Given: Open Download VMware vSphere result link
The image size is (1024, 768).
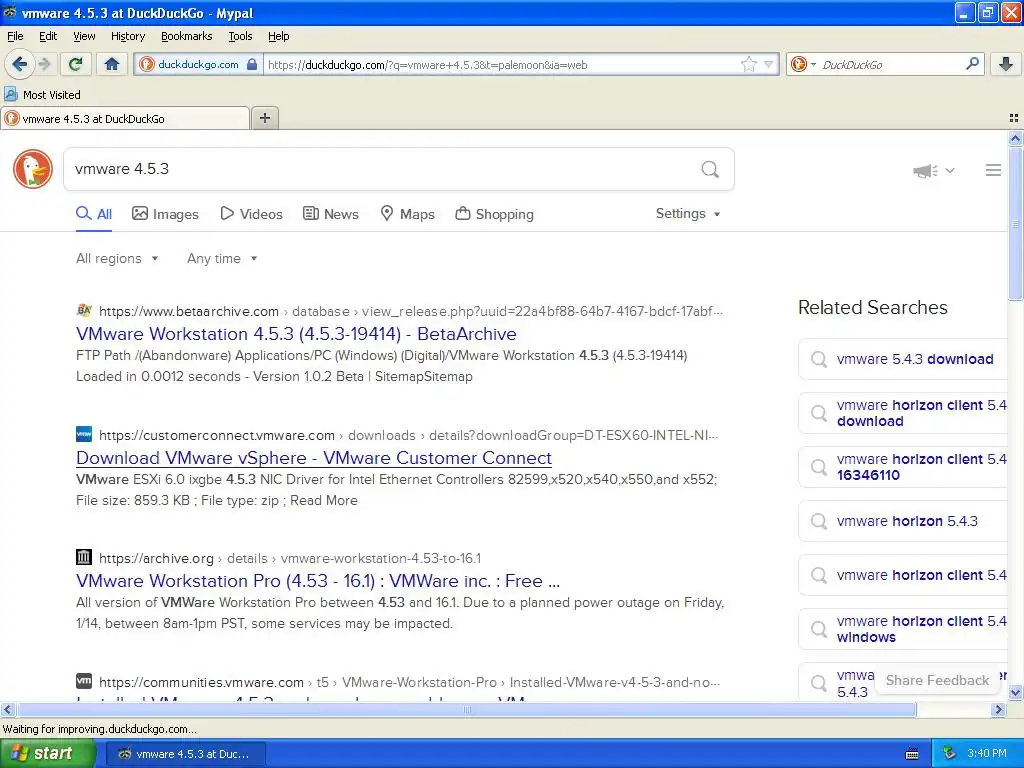Looking at the screenshot, I should click(x=314, y=458).
